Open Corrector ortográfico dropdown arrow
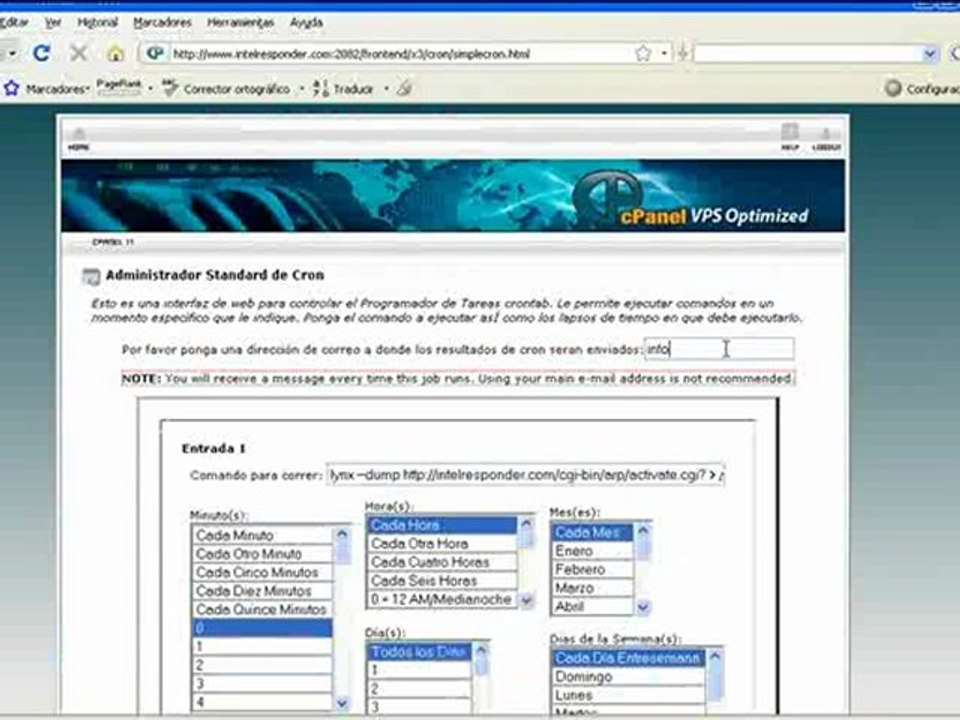 point(302,89)
